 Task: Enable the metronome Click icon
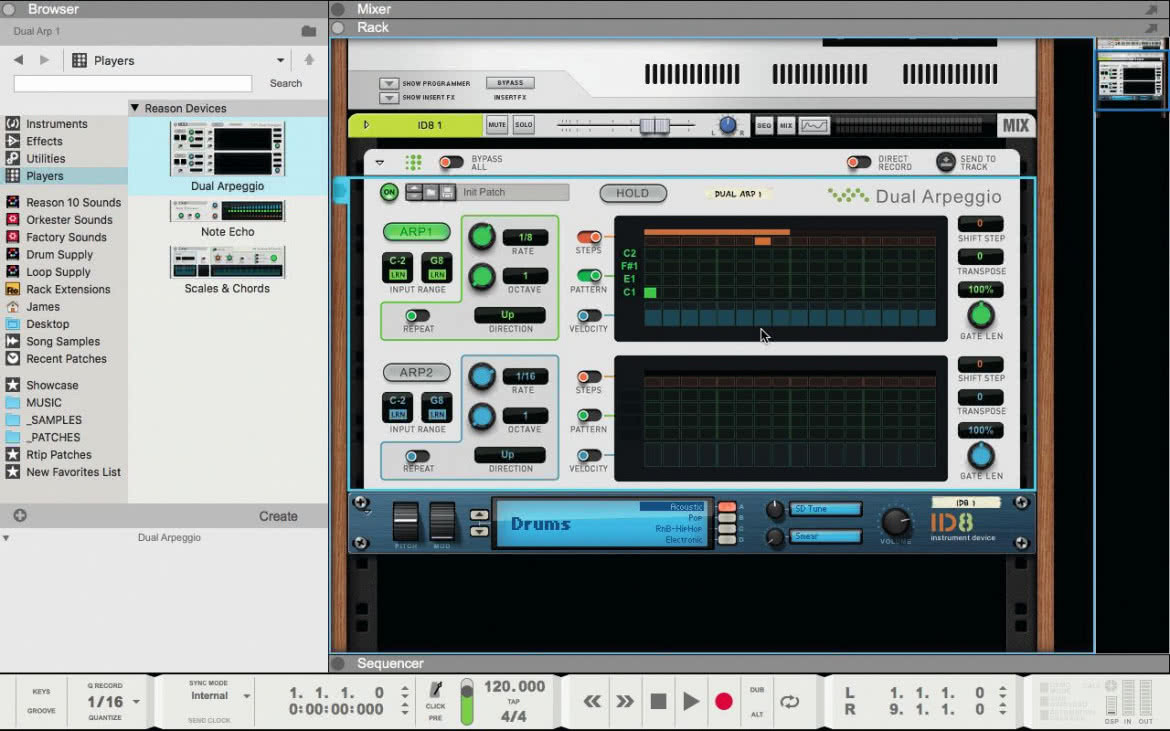[436, 690]
